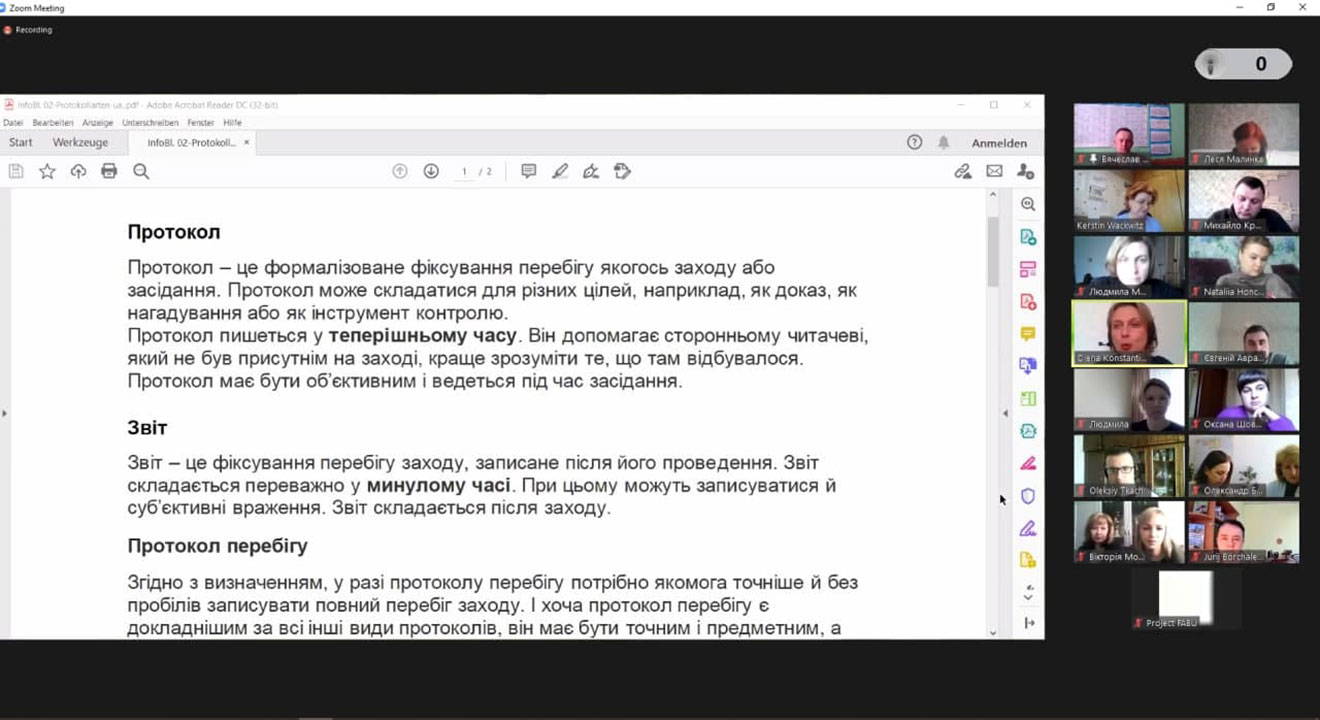Open the Combine Files tool in sidebar
The width and height of the screenshot is (1320, 720).
coord(1028,366)
